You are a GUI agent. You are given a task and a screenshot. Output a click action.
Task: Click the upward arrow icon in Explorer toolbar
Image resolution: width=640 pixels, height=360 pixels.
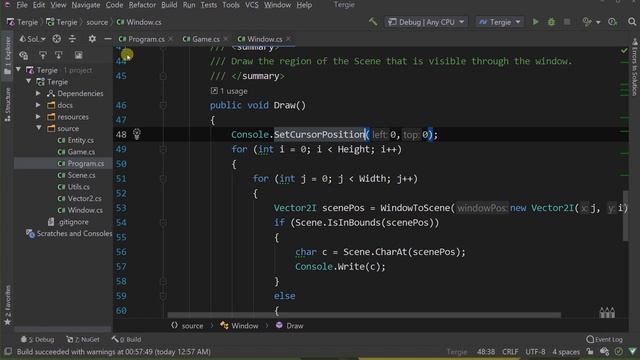42,55
